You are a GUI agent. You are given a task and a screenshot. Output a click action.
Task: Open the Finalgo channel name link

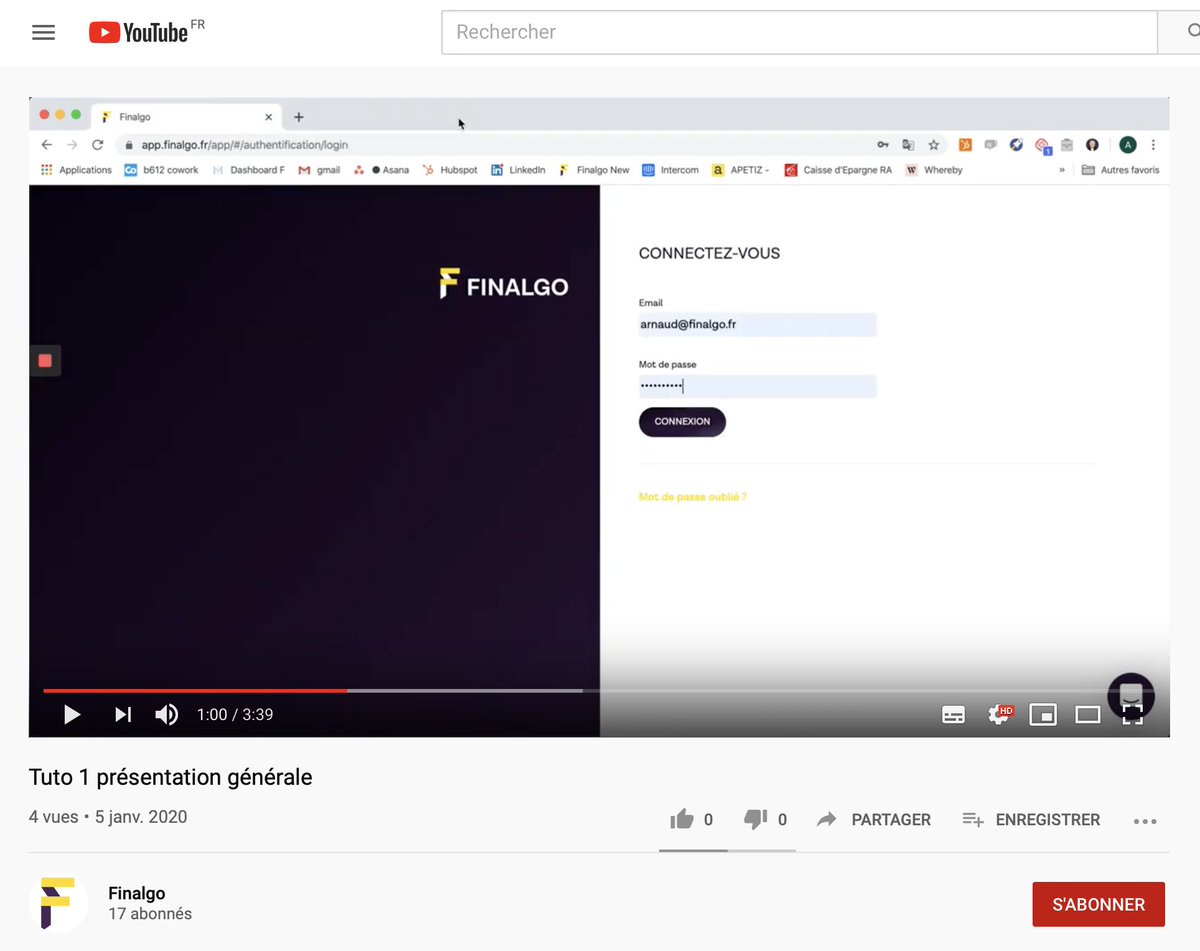(x=137, y=893)
